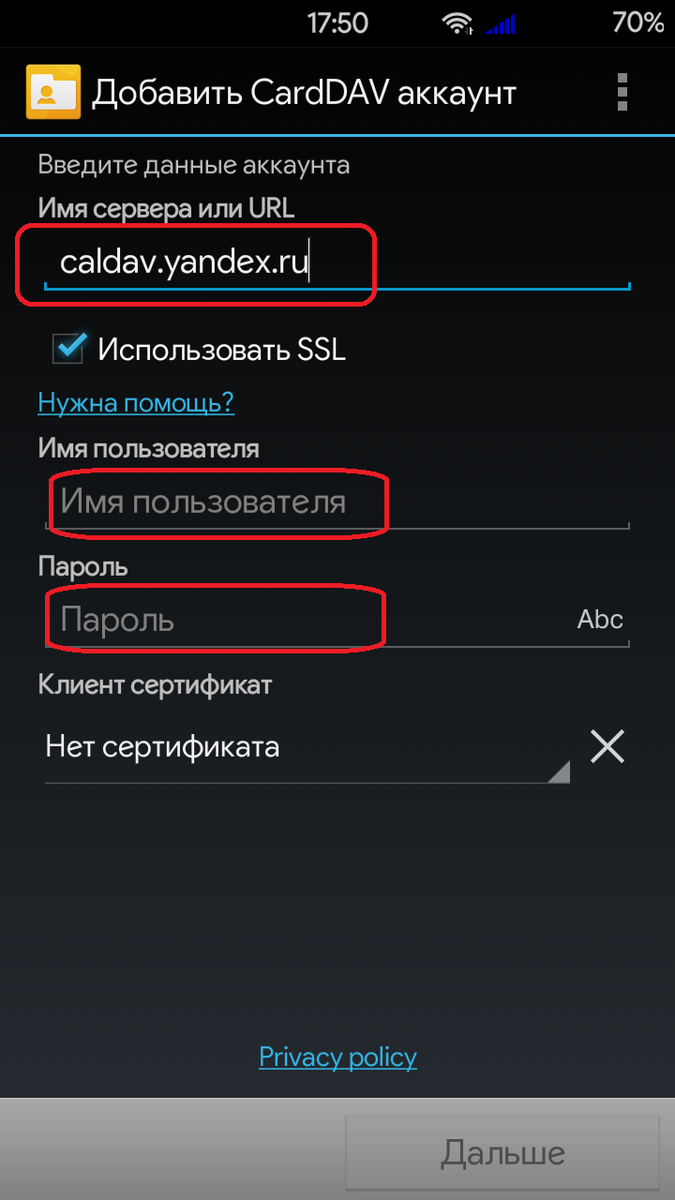Toggle the Abc password visibility switch
The height and width of the screenshot is (1200, 675).
600,619
